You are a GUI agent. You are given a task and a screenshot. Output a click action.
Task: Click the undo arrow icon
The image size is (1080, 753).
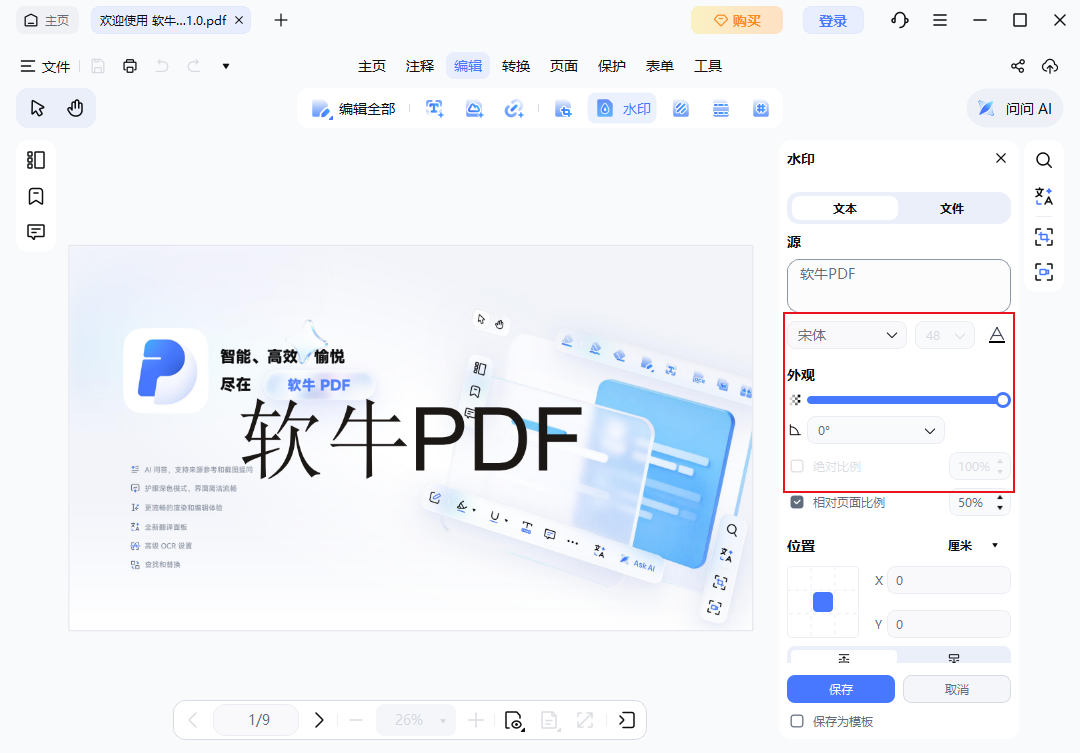[x=162, y=66]
